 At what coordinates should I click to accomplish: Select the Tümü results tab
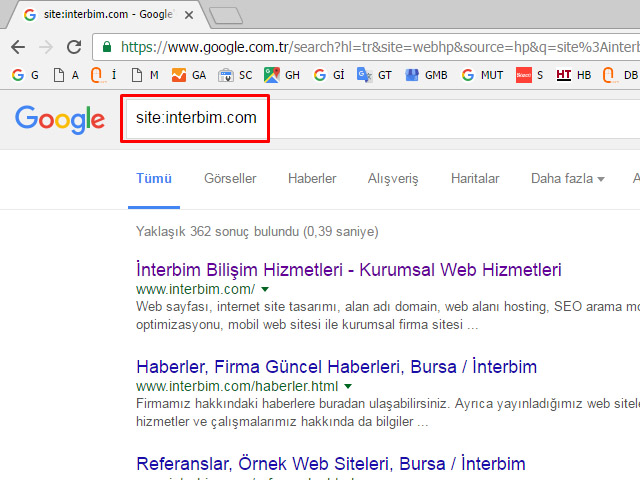click(154, 179)
